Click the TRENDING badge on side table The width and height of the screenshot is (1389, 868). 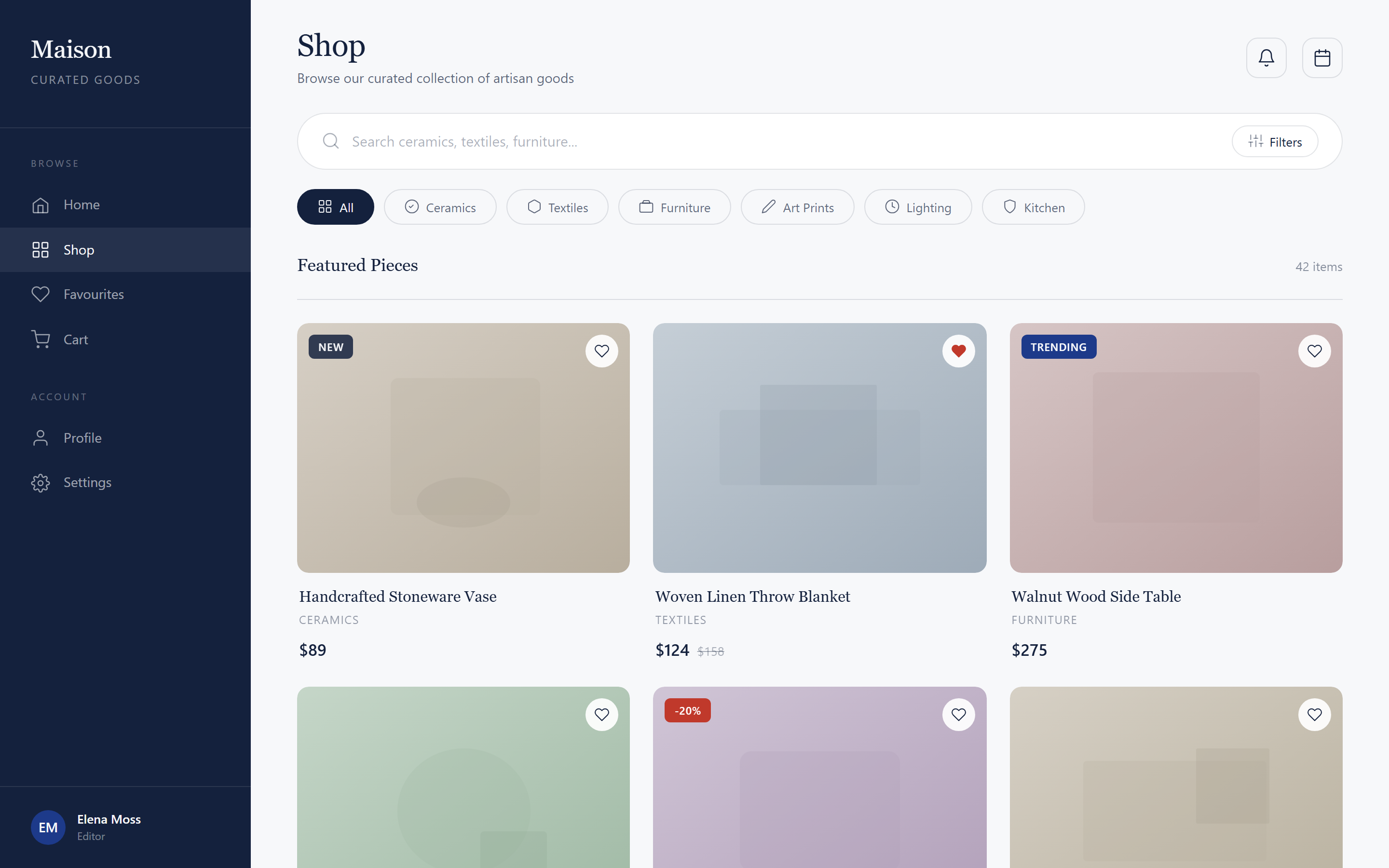1059,347
